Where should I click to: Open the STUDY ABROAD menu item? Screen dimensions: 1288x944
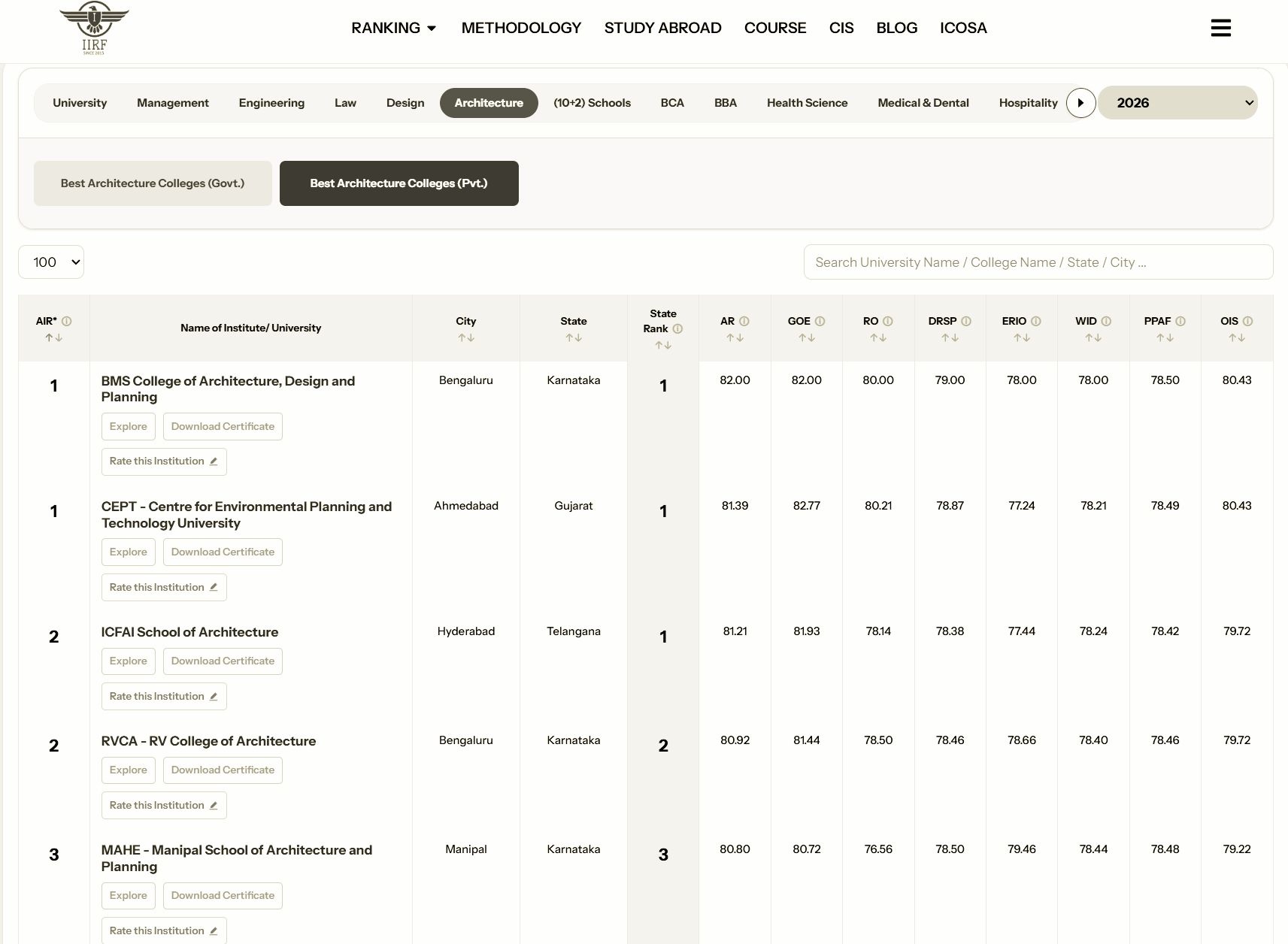point(662,28)
